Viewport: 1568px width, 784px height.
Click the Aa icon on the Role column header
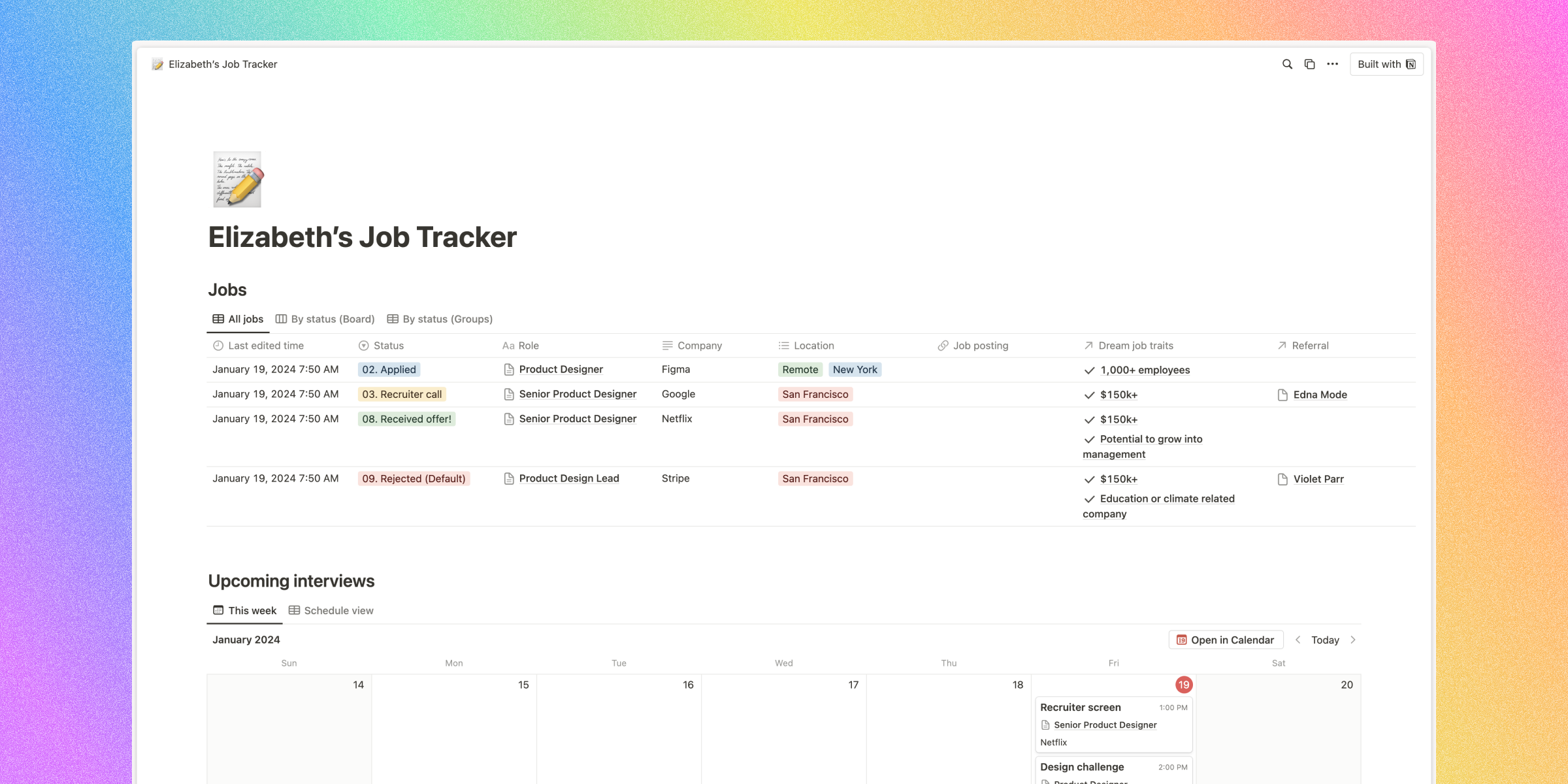click(x=509, y=345)
